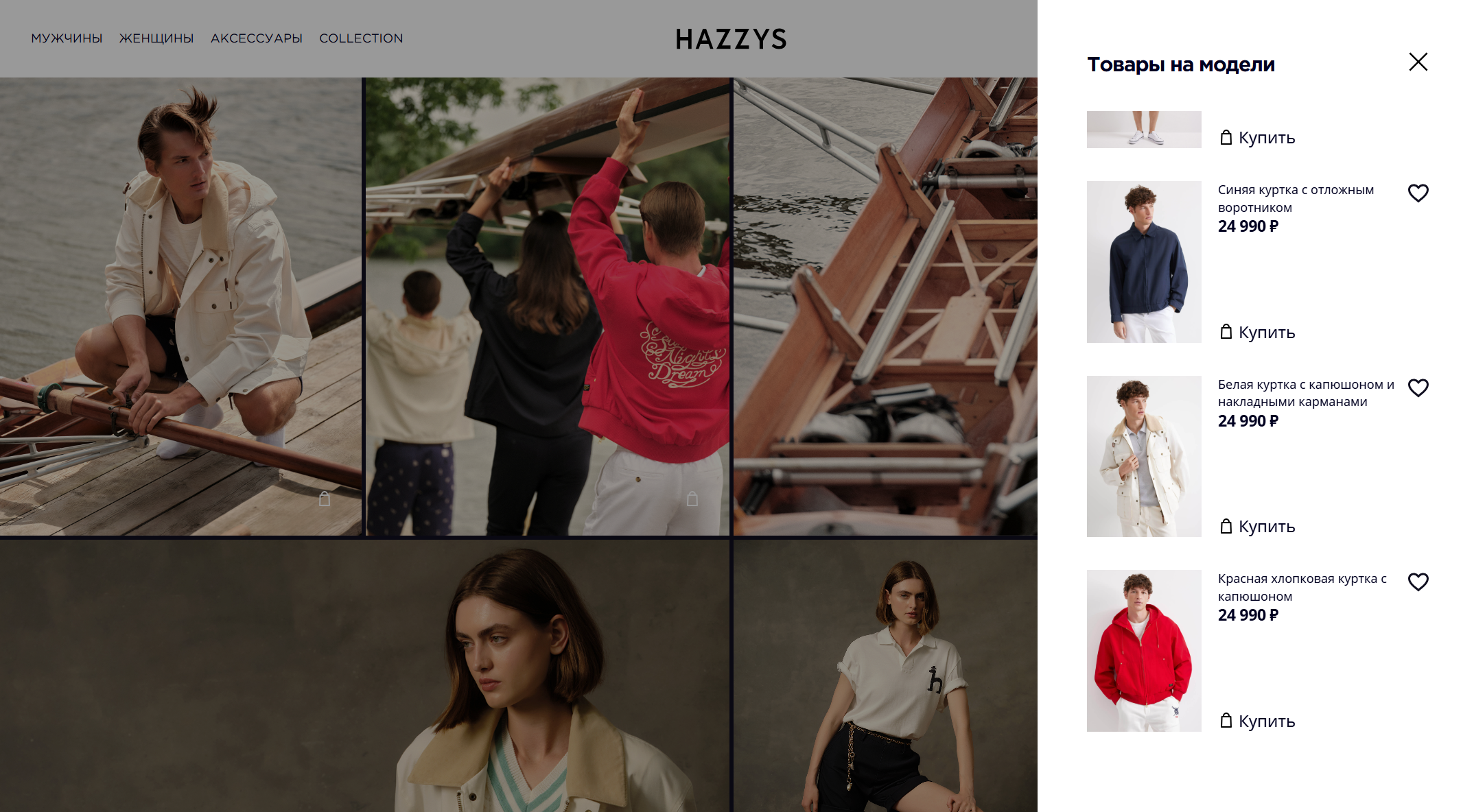Open the ЖЕНЩИНЫ menu
Image resolution: width=1474 pixels, height=812 pixels.
pos(156,38)
